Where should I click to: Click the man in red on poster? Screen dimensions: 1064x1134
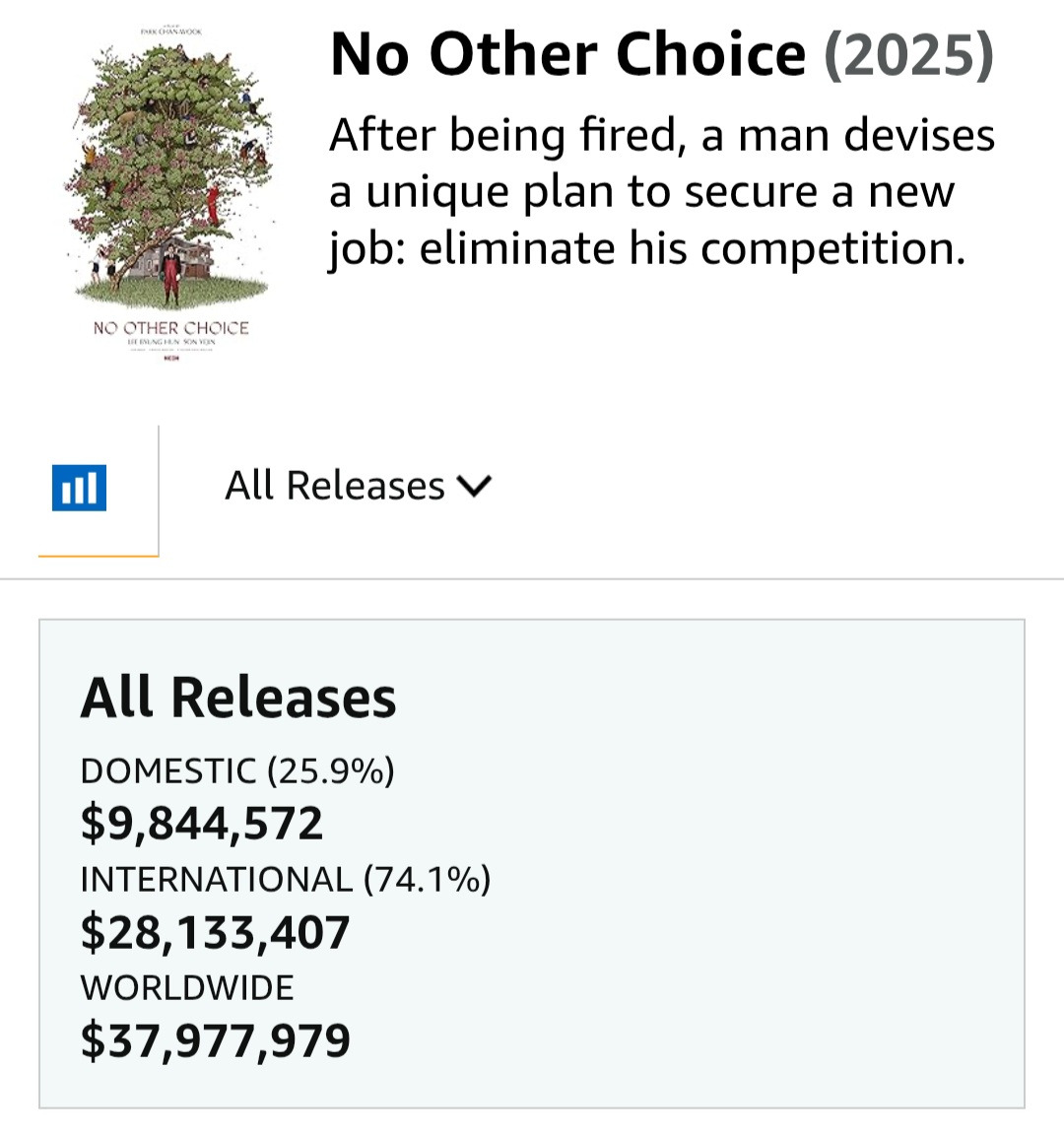[x=171, y=276]
